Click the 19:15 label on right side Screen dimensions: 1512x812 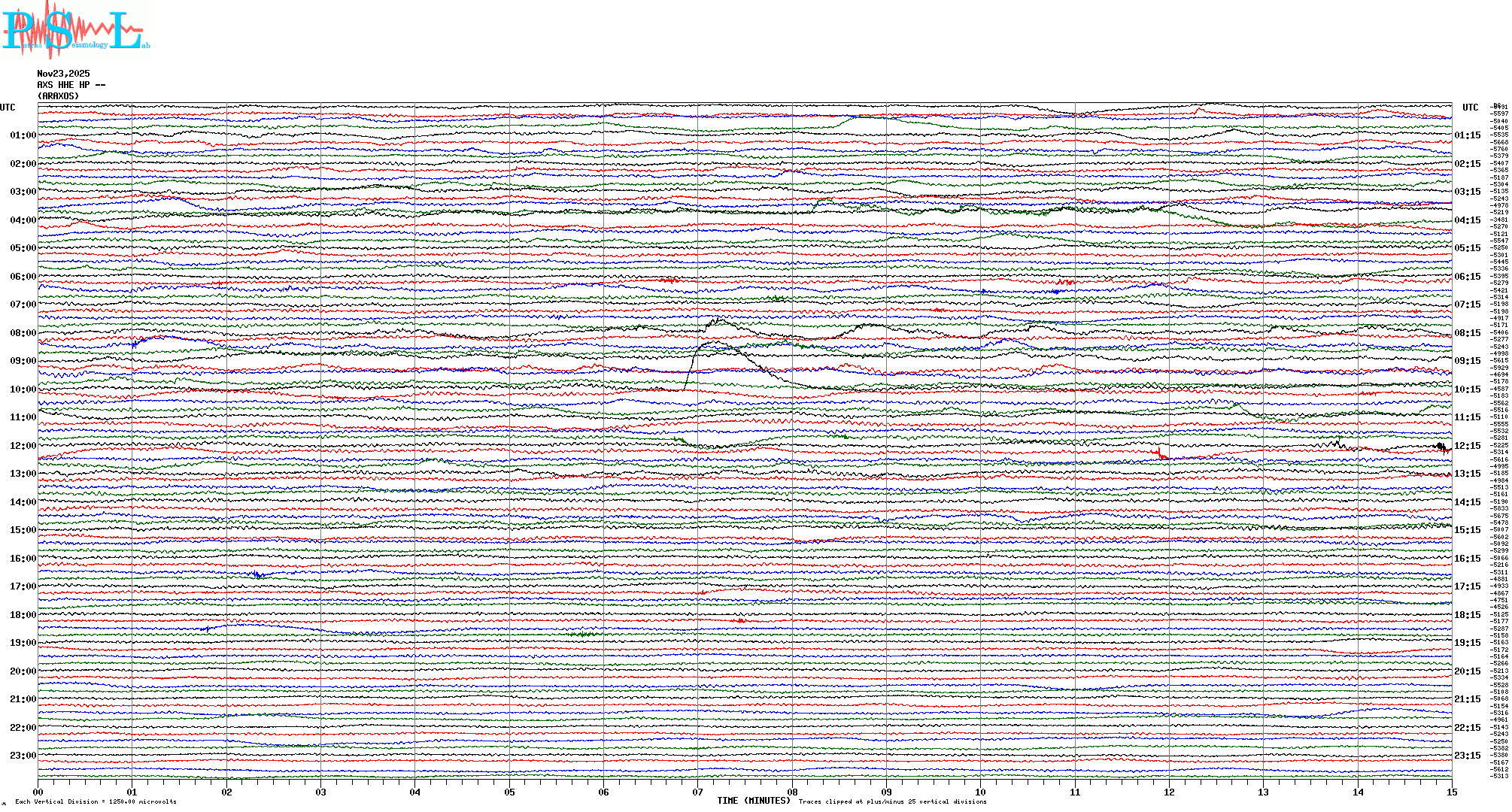click(1467, 643)
